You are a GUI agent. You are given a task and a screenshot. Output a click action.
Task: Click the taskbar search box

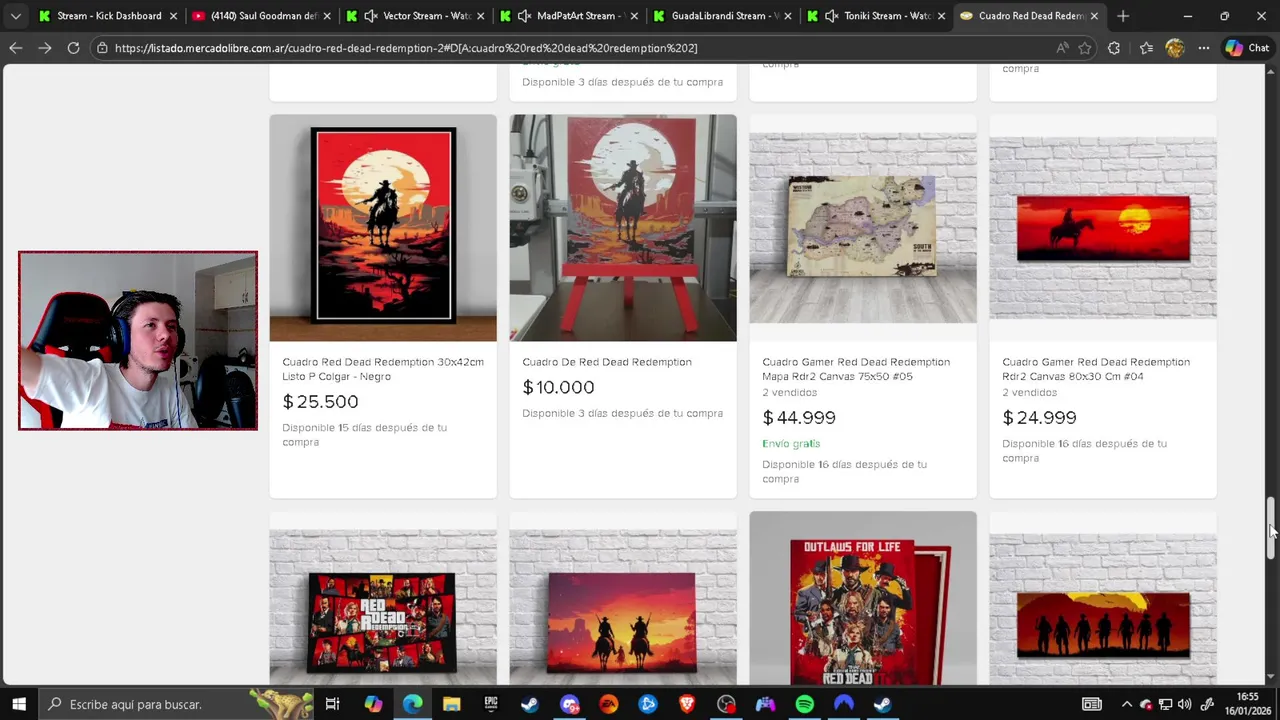pyautogui.click(x=176, y=704)
